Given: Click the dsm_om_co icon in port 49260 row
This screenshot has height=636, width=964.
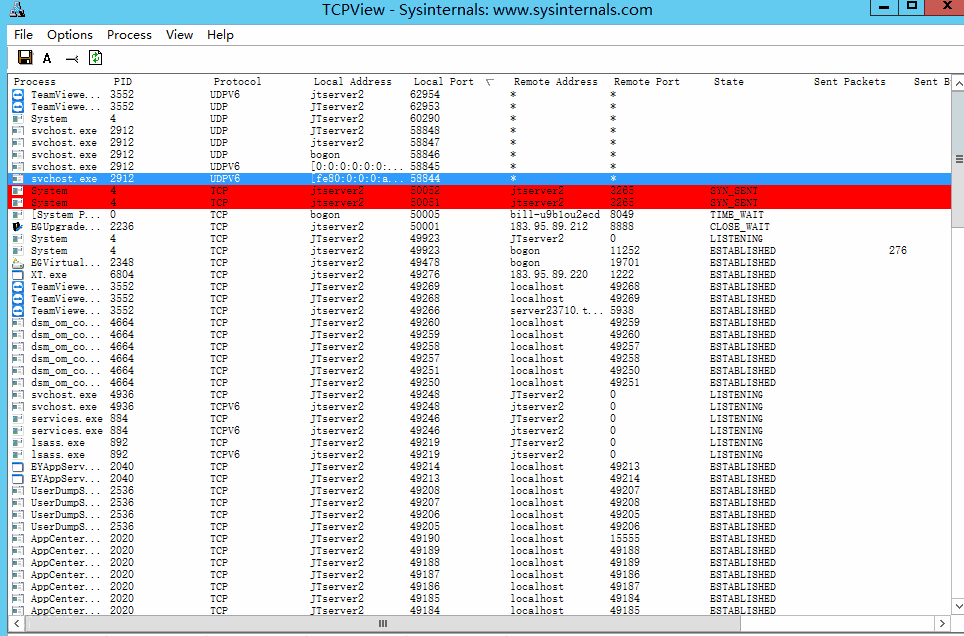Looking at the screenshot, I should coord(18,322).
